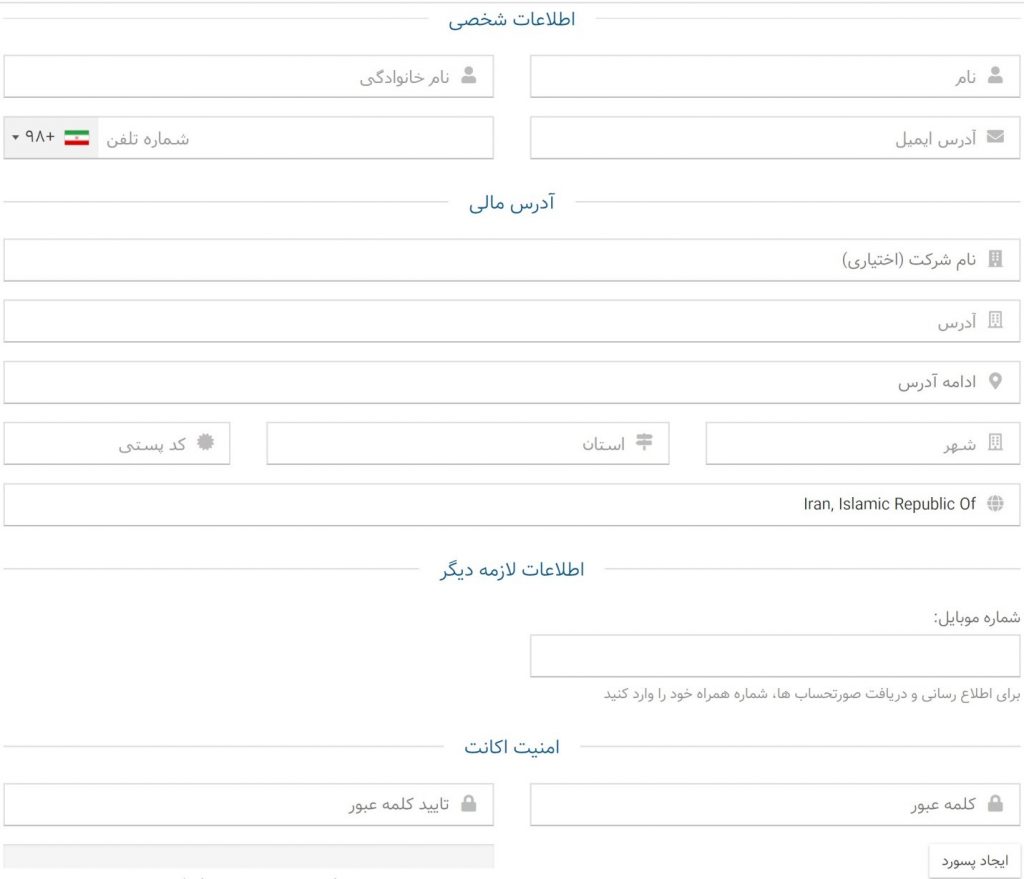Open the +98 phone country code dropdown
Image resolution: width=1024 pixels, height=879 pixels.
pyautogui.click(x=50, y=138)
